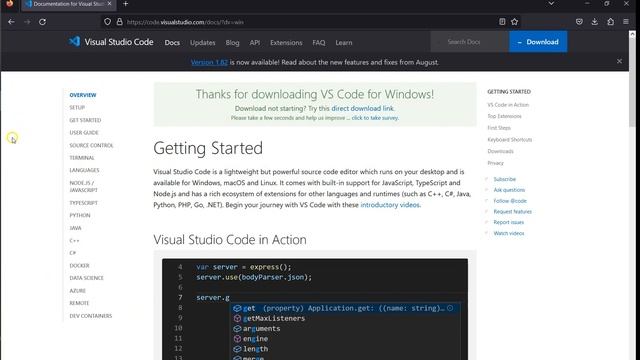
Task: Click the Report issues link
Action: (x=508, y=222)
